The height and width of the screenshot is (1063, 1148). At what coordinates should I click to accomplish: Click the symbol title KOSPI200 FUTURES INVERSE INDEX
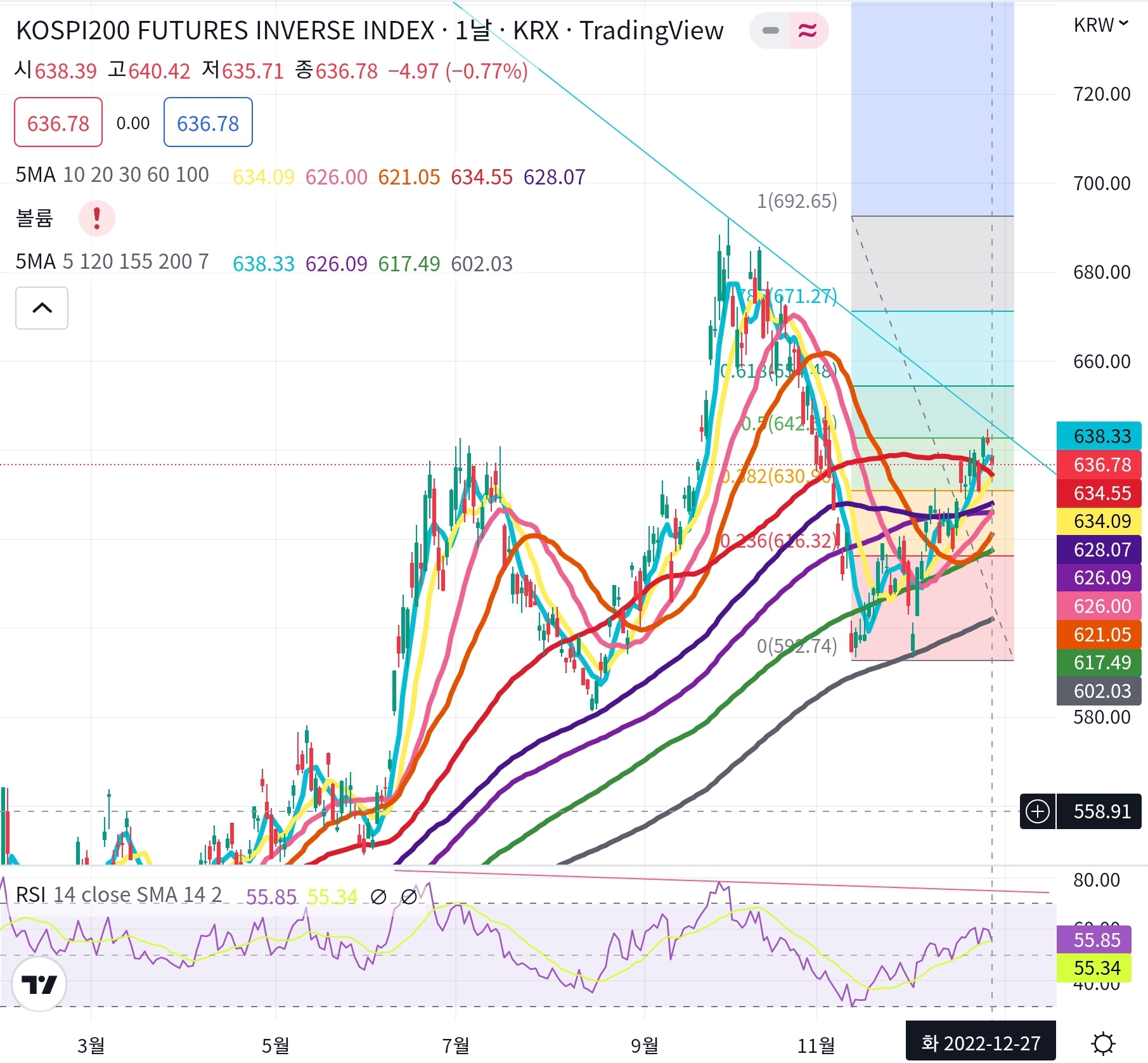tap(225, 30)
